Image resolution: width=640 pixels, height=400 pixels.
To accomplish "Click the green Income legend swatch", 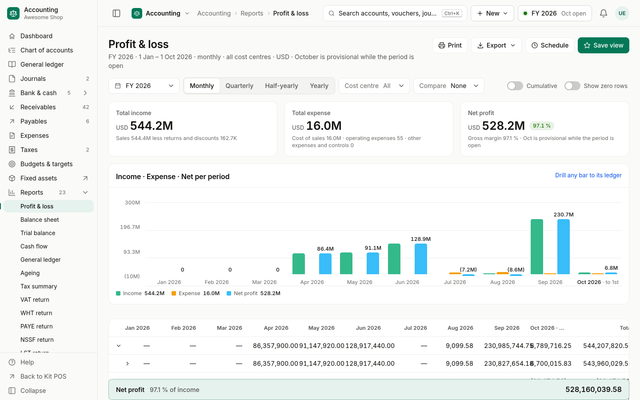I will pos(118,293).
